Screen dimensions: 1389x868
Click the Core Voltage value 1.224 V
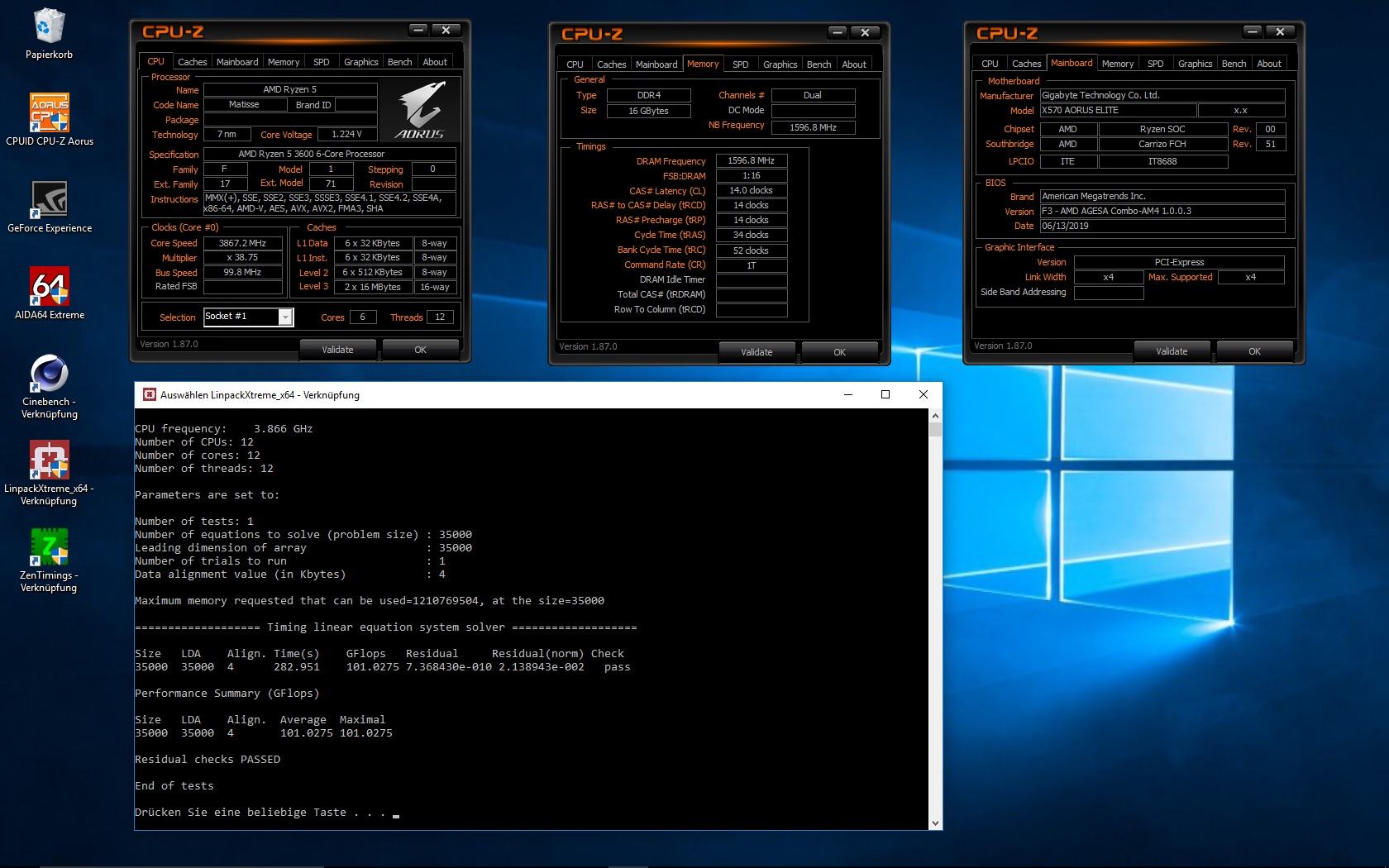346,134
